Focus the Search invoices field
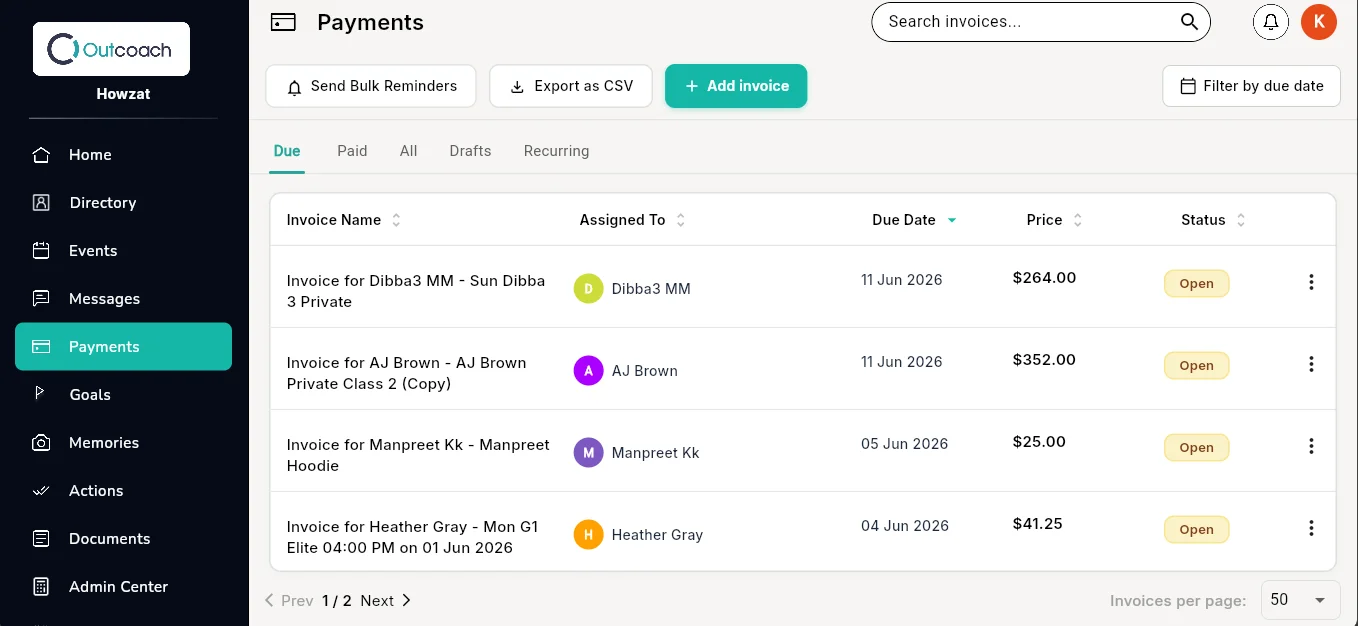Viewport: 1358px width, 626px height. 1041,22
